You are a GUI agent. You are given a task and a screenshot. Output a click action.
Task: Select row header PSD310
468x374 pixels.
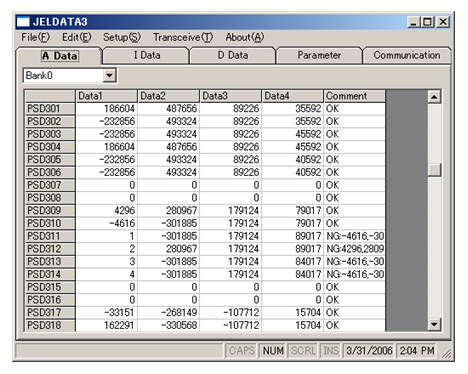tap(50, 223)
